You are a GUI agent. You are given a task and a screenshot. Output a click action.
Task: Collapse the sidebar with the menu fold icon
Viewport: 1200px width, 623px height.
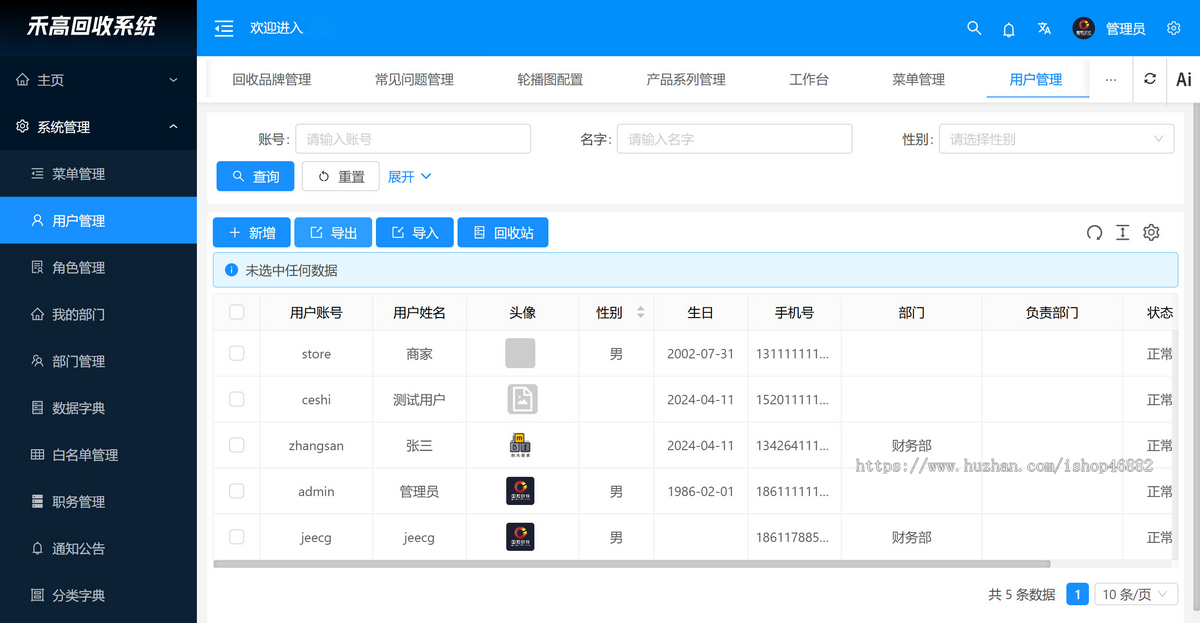point(224,28)
